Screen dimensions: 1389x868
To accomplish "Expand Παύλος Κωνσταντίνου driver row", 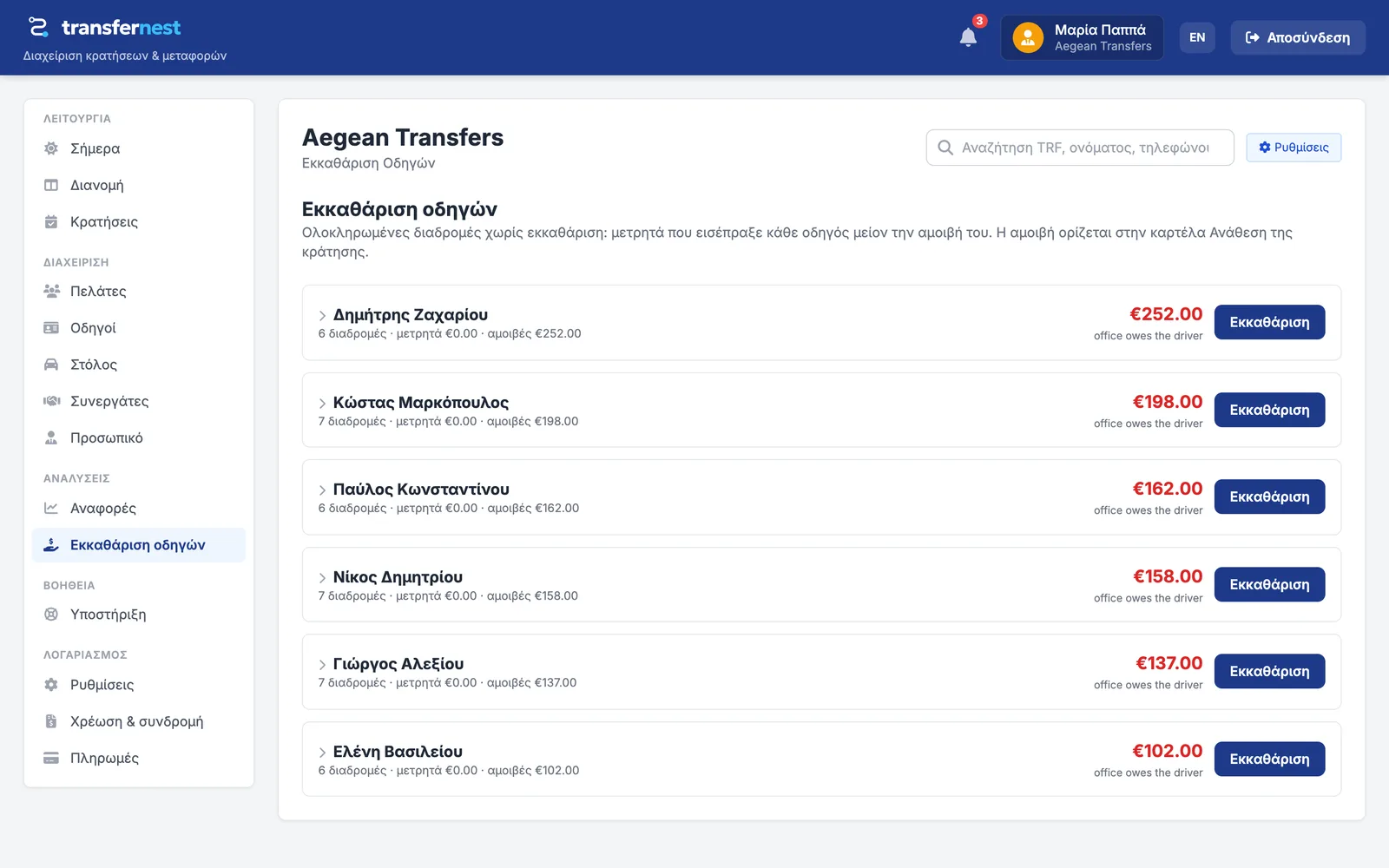I will (322, 490).
